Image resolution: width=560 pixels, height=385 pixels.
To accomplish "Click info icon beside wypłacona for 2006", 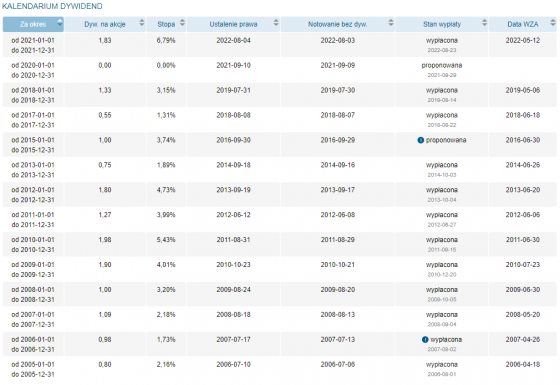I will 425,340.
